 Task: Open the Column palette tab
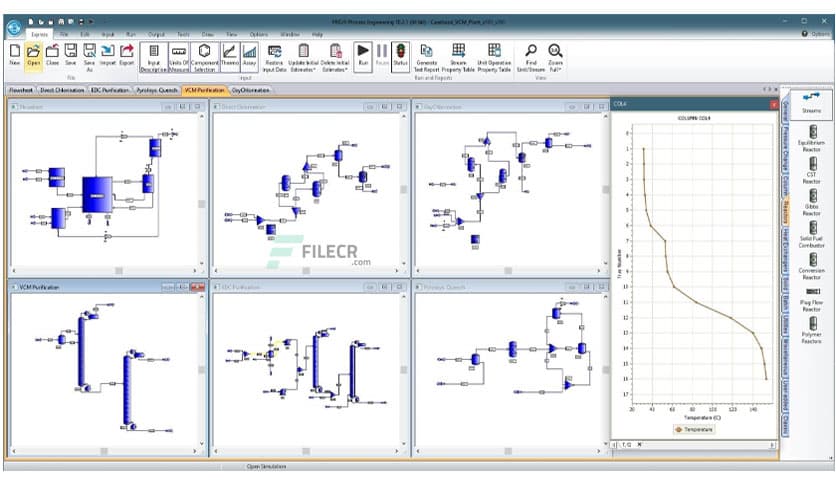[785, 185]
